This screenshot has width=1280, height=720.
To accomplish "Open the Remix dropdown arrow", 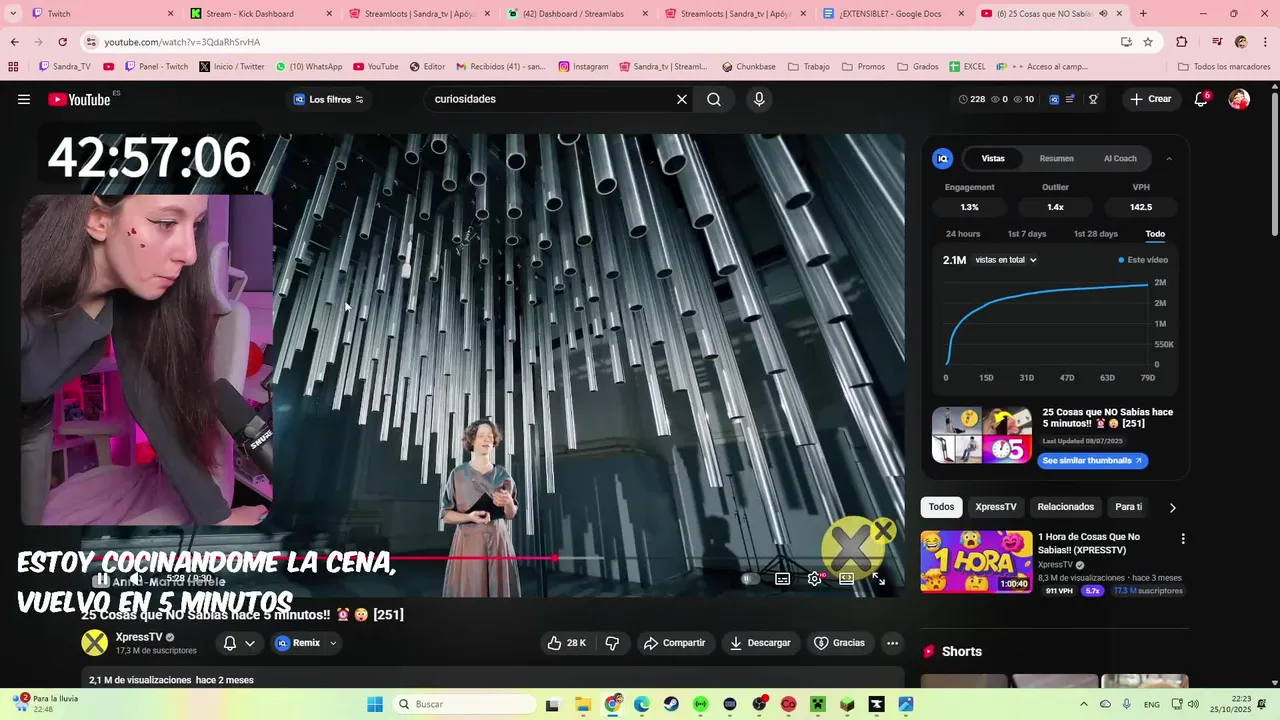I will point(333,643).
